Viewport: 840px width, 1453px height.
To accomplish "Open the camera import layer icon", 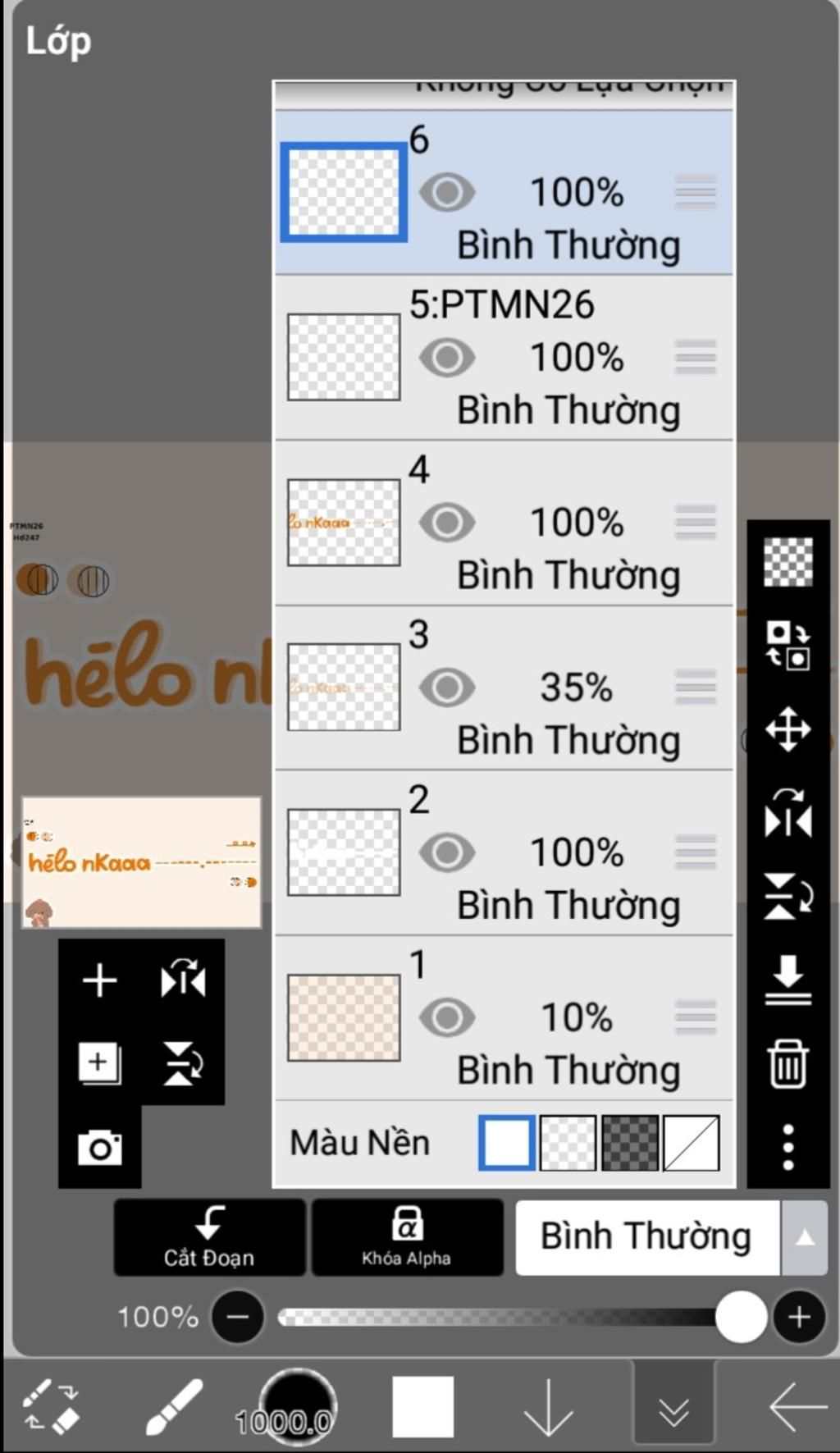I will pos(99,1146).
